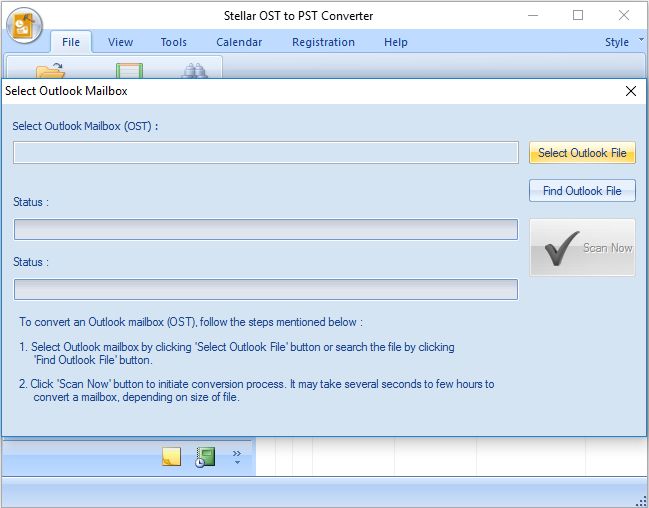Open the View tab

pos(120,42)
